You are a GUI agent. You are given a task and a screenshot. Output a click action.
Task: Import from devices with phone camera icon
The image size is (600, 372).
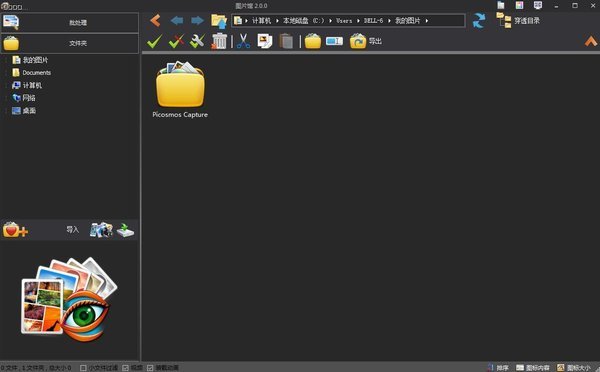point(101,230)
